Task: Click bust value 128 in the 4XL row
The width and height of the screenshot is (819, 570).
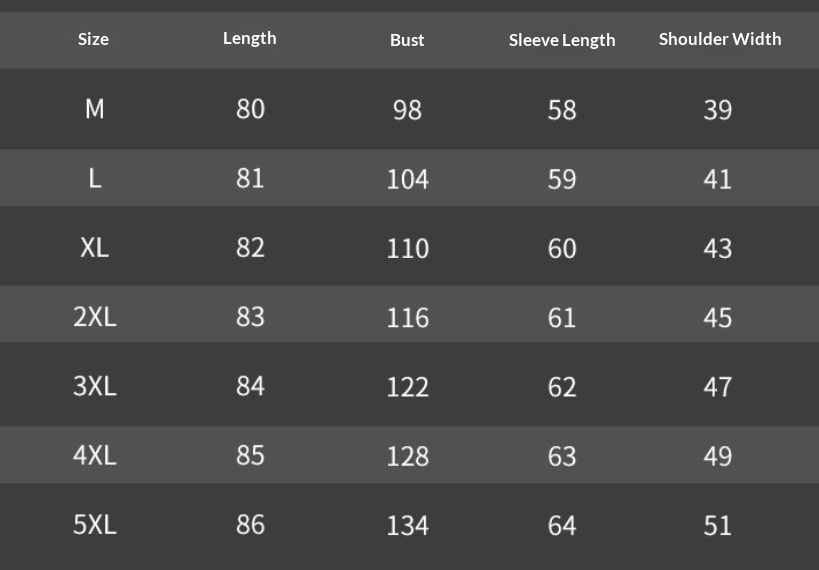Action: pyautogui.click(x=407, y=456)
